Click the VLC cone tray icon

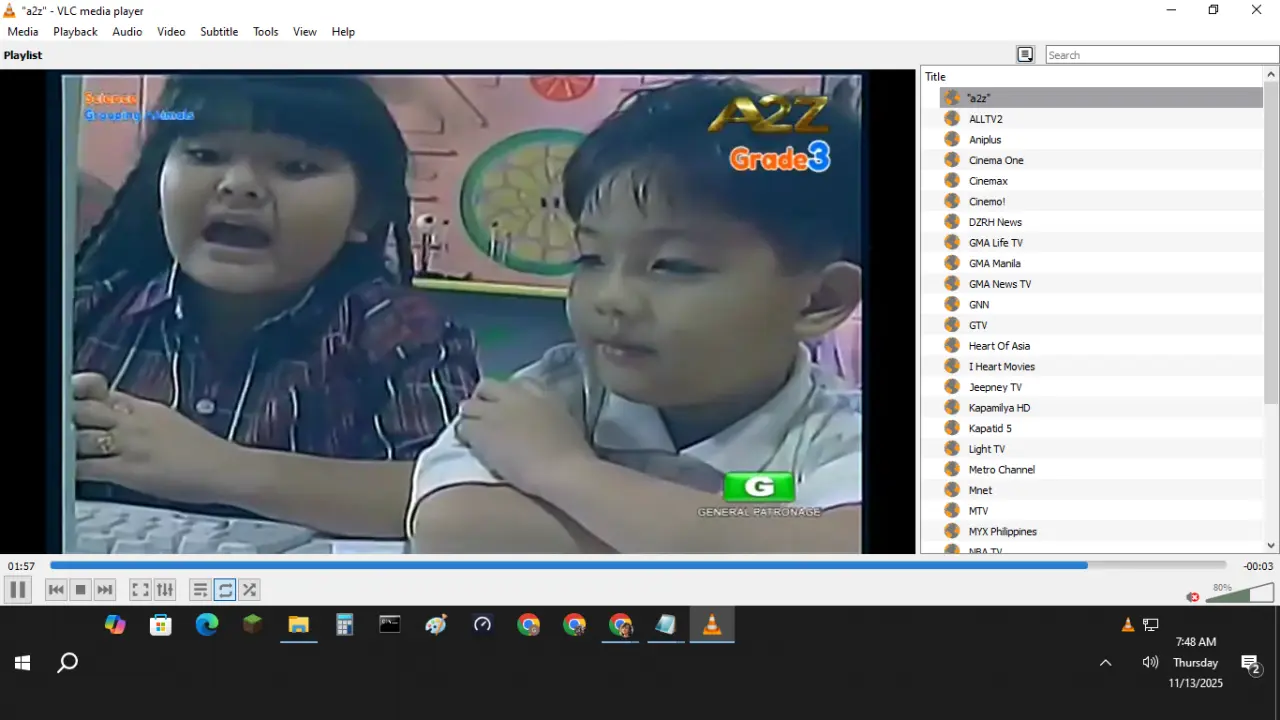tap(1128, 625)
